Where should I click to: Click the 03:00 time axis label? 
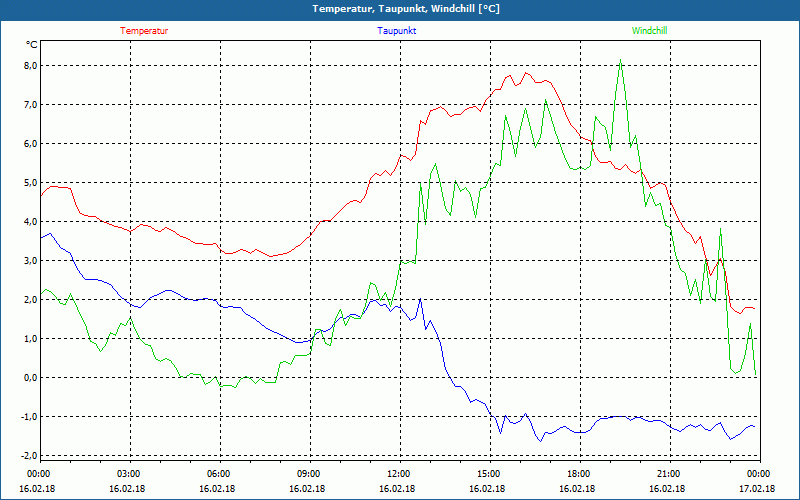tap(129, 474)
